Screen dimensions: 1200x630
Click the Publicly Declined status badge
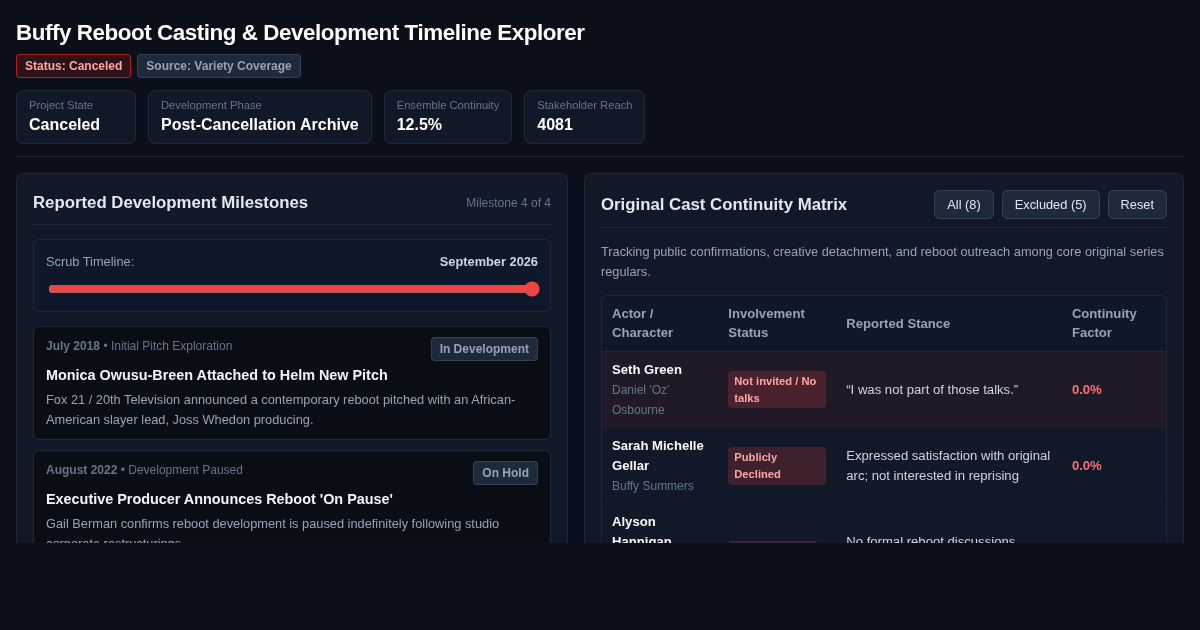(777, 465)
